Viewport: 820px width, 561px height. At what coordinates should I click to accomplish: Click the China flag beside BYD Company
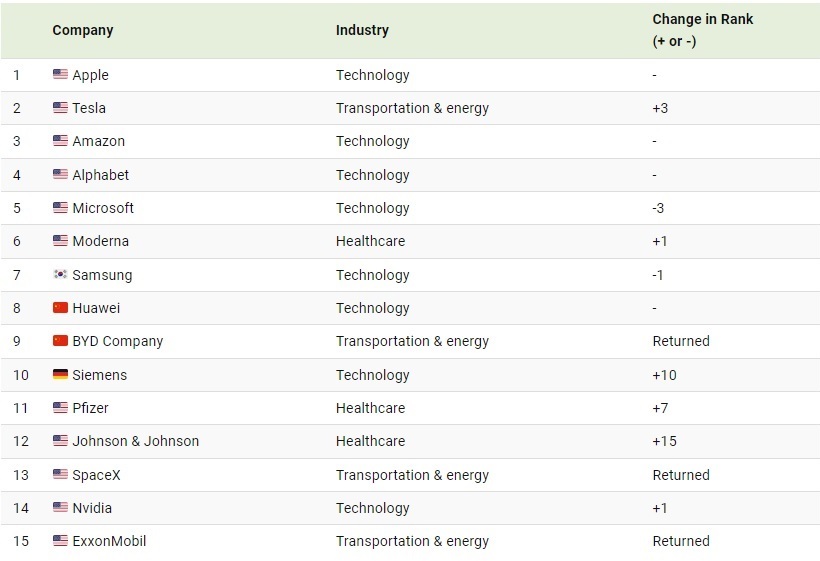(x=60, y=340)
